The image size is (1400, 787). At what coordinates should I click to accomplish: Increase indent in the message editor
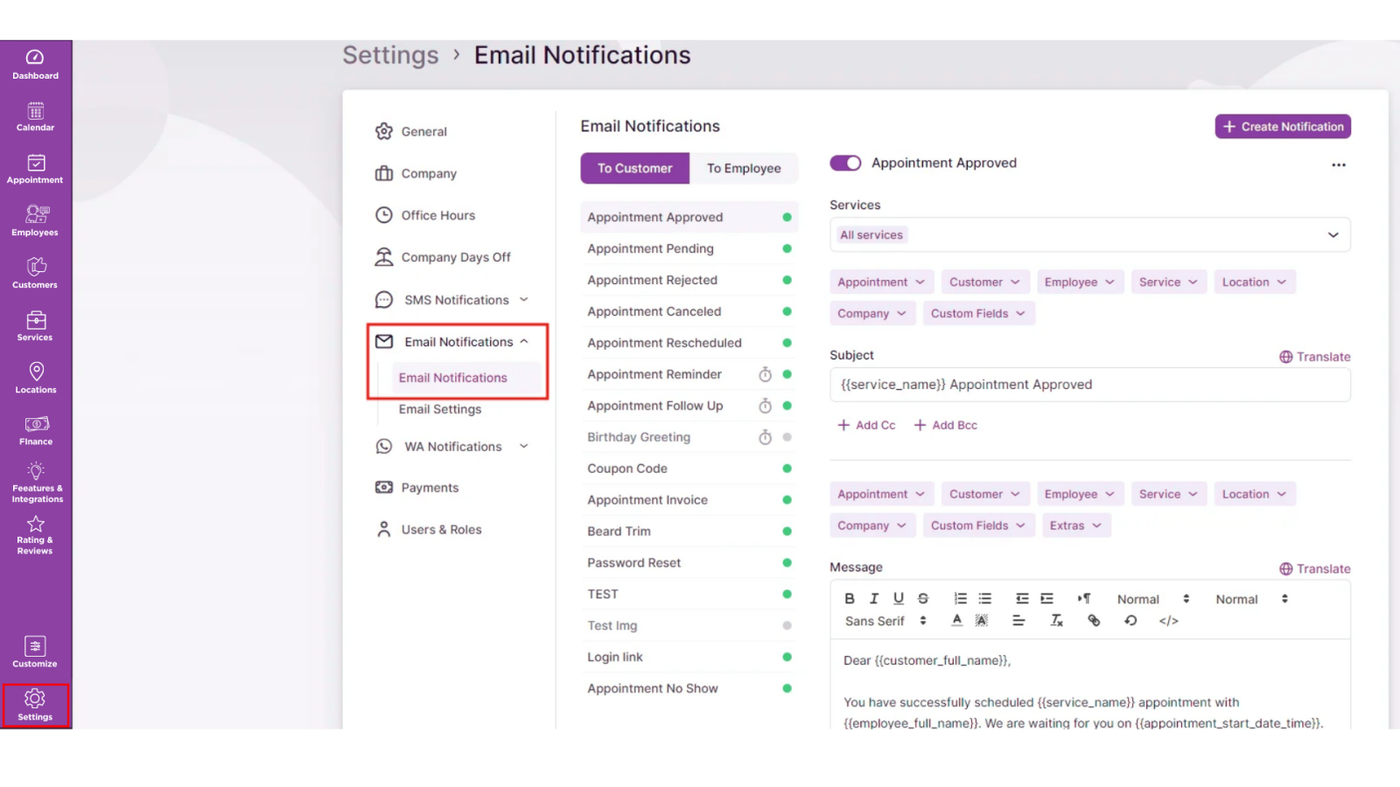(x=1047, y=599)
